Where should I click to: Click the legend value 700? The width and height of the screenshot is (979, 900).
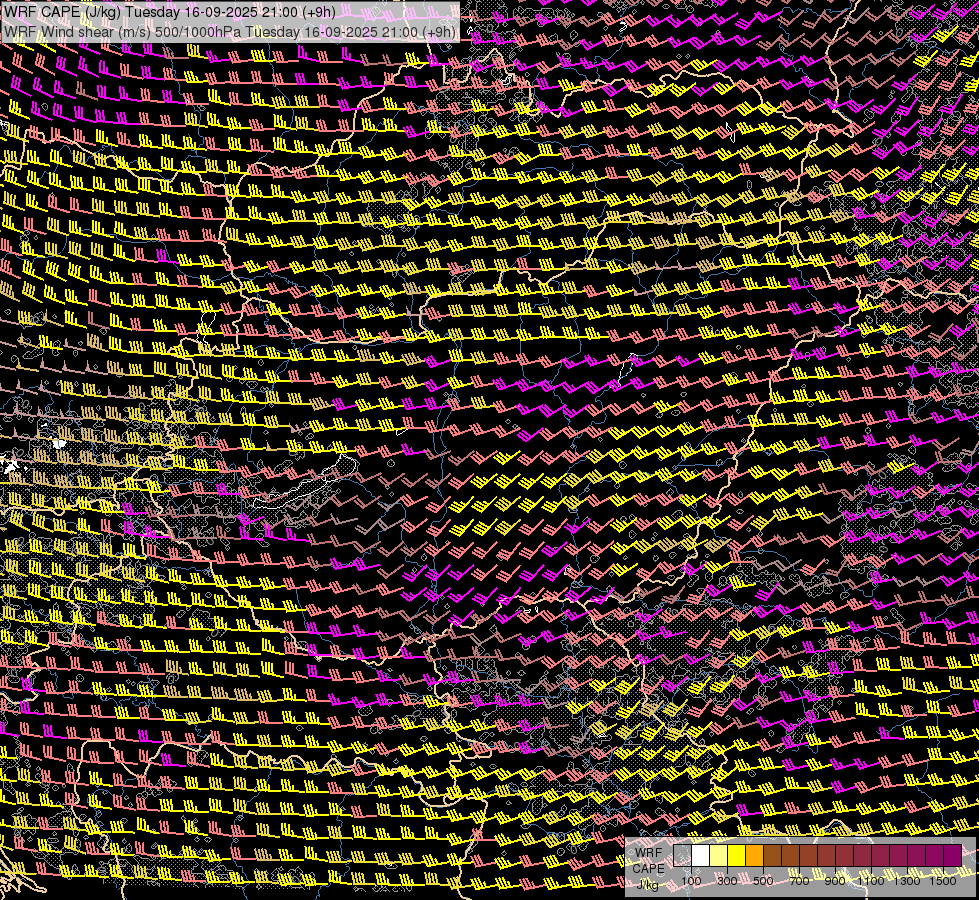click(x=799, y=881)
